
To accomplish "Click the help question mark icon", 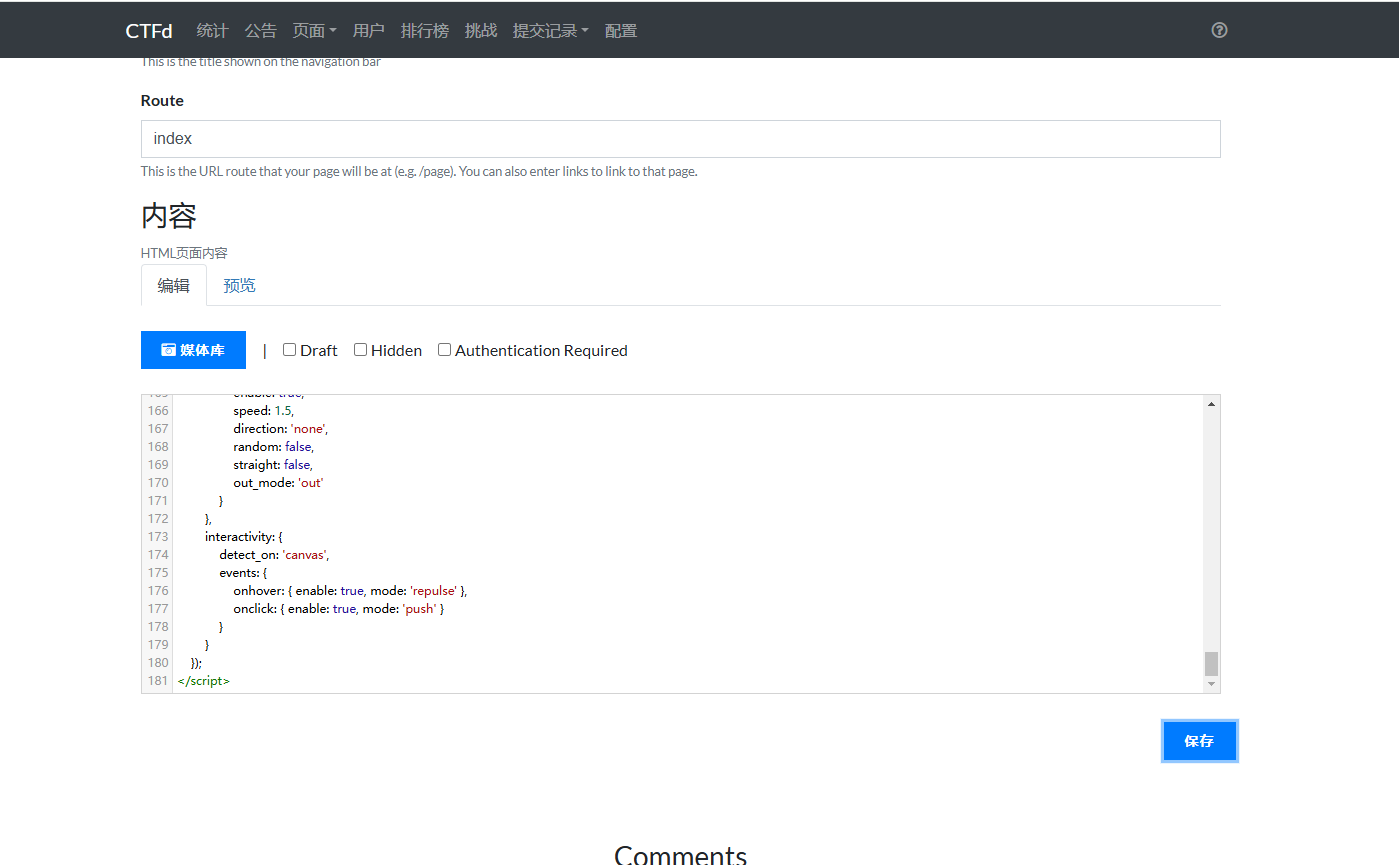I will pos(1219,30).
